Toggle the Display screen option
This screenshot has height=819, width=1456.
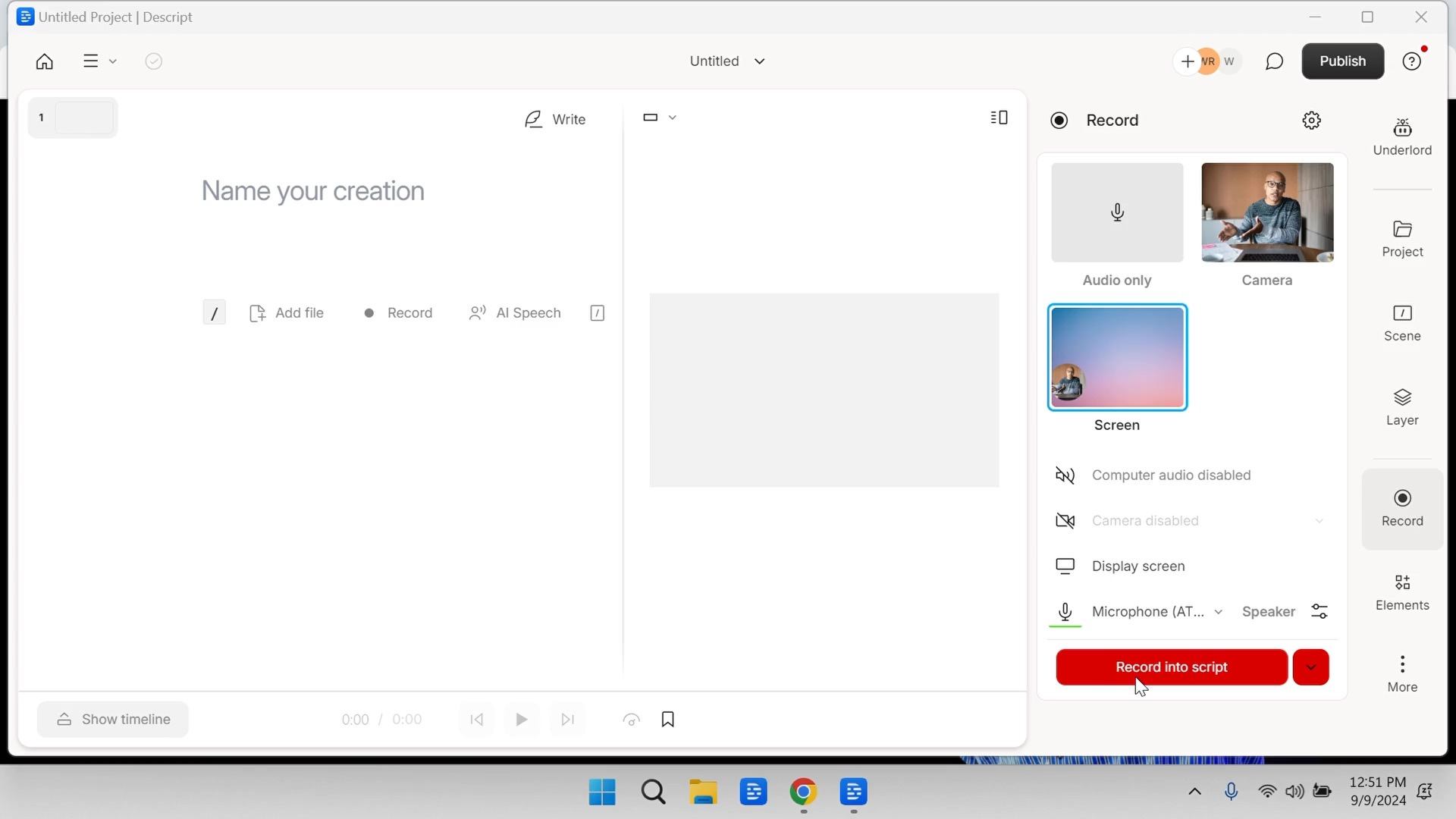pos(1137,566)
